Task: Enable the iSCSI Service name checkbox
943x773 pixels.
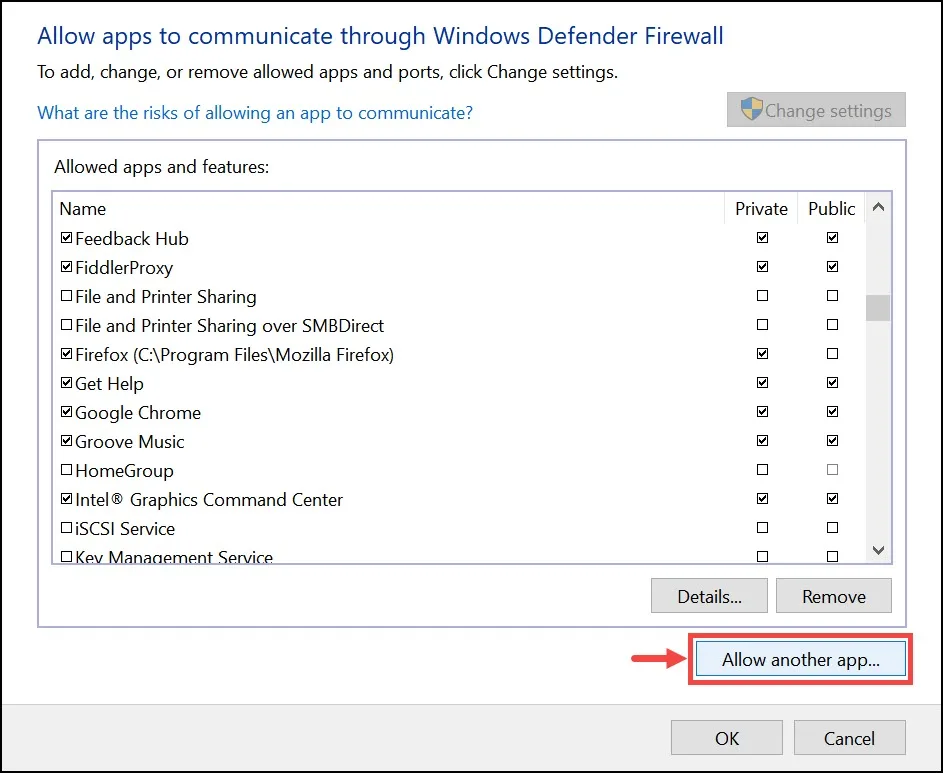Action: pyautogui.click(x=67, y=528)
